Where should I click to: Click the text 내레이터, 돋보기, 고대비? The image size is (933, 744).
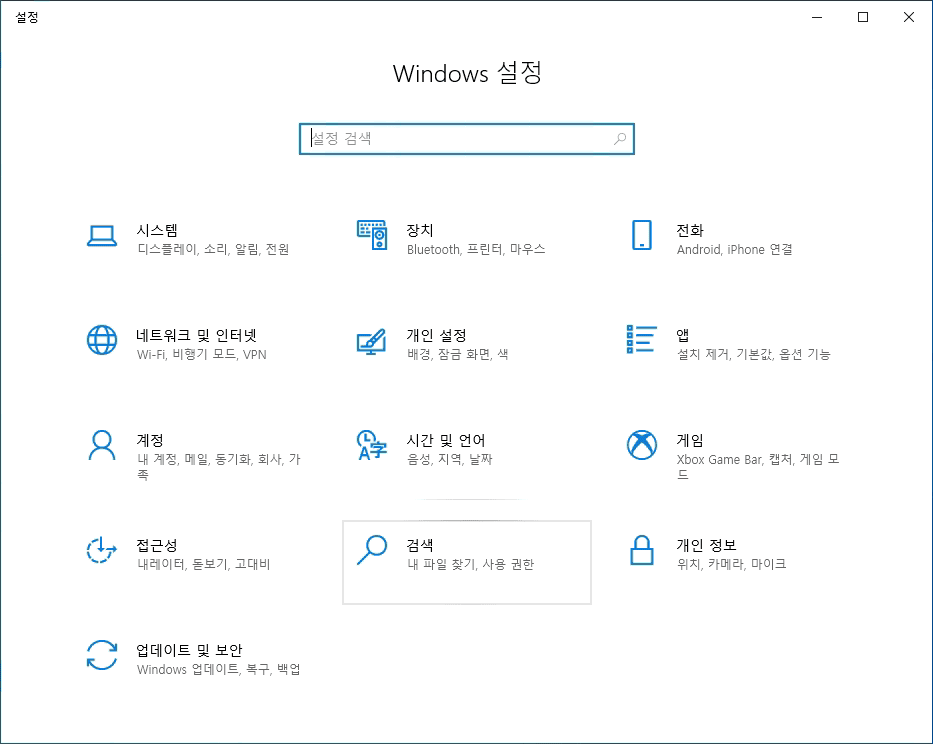204,564
